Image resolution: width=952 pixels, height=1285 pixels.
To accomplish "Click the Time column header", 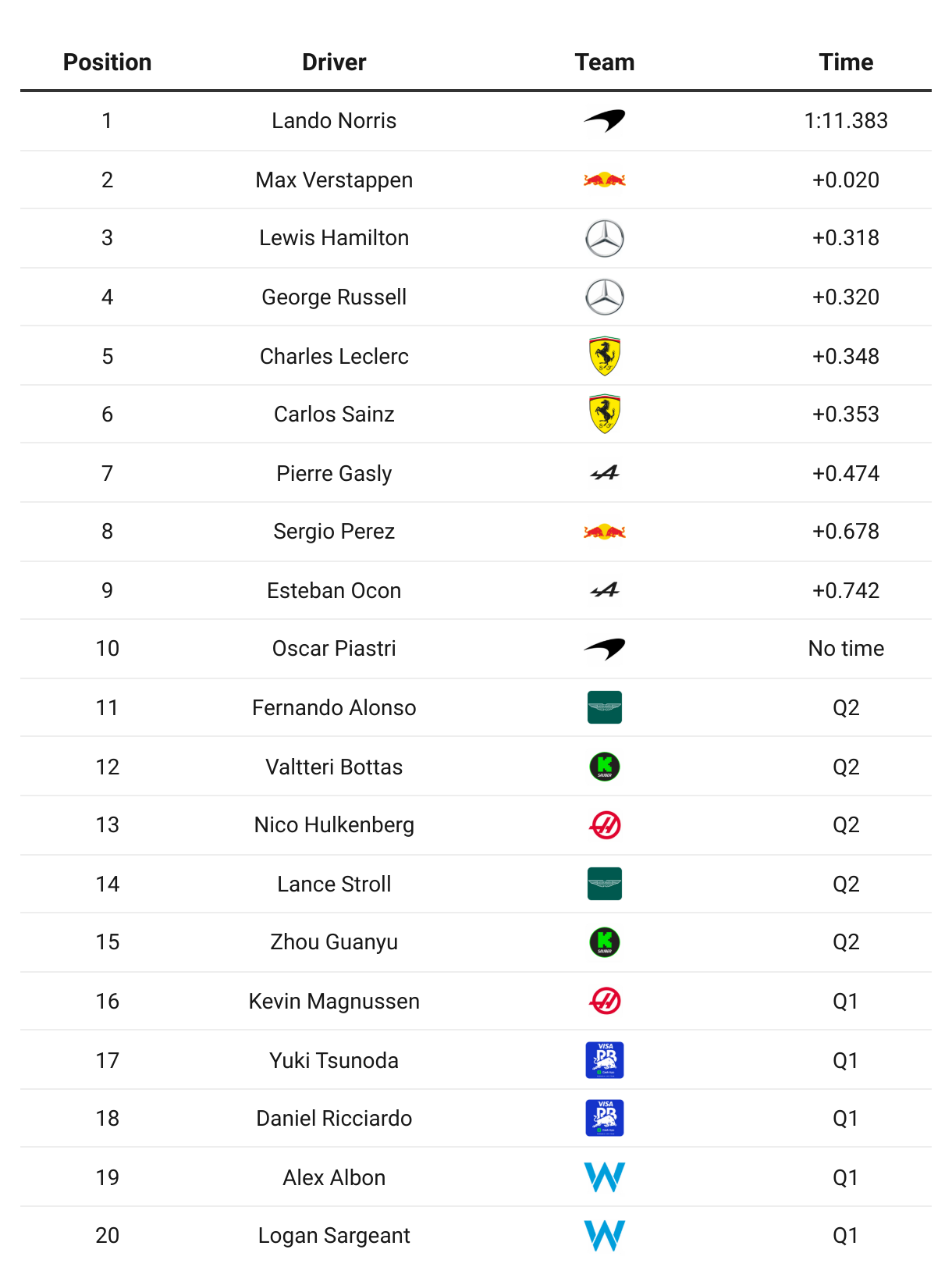I will (846, 62).
